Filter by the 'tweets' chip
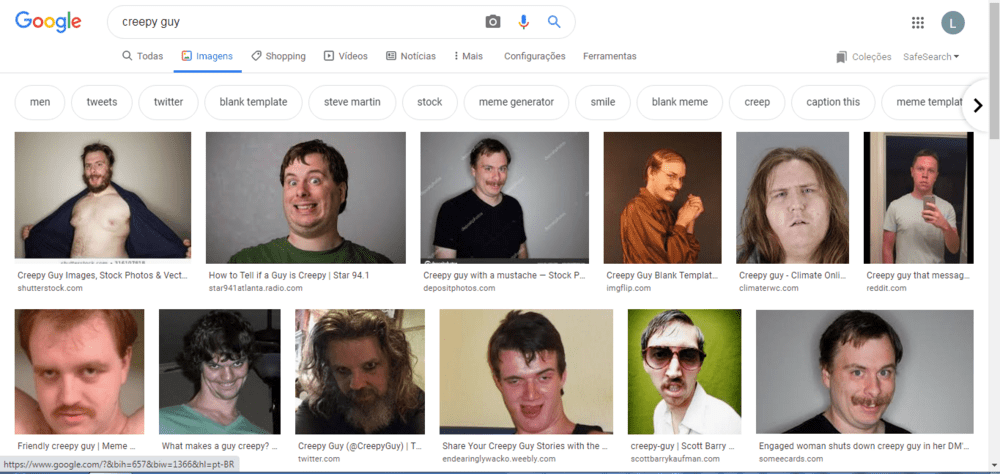The width and height of the screenshot is (1000, 474). [x=102, y=102]
